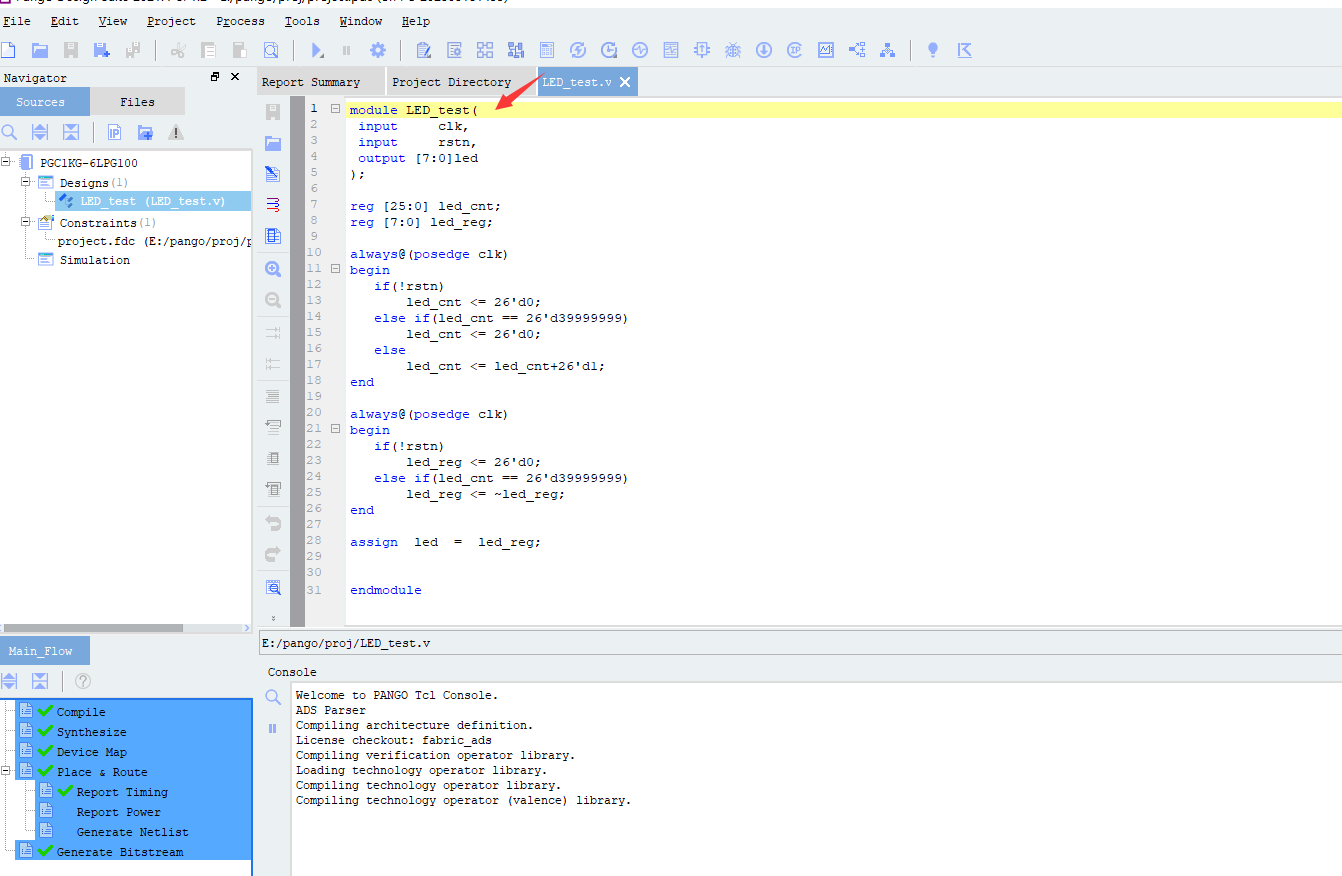Switch to the Project Directory tab
Viewport: 1342px width, 876px height.
(x=462, y=82)
